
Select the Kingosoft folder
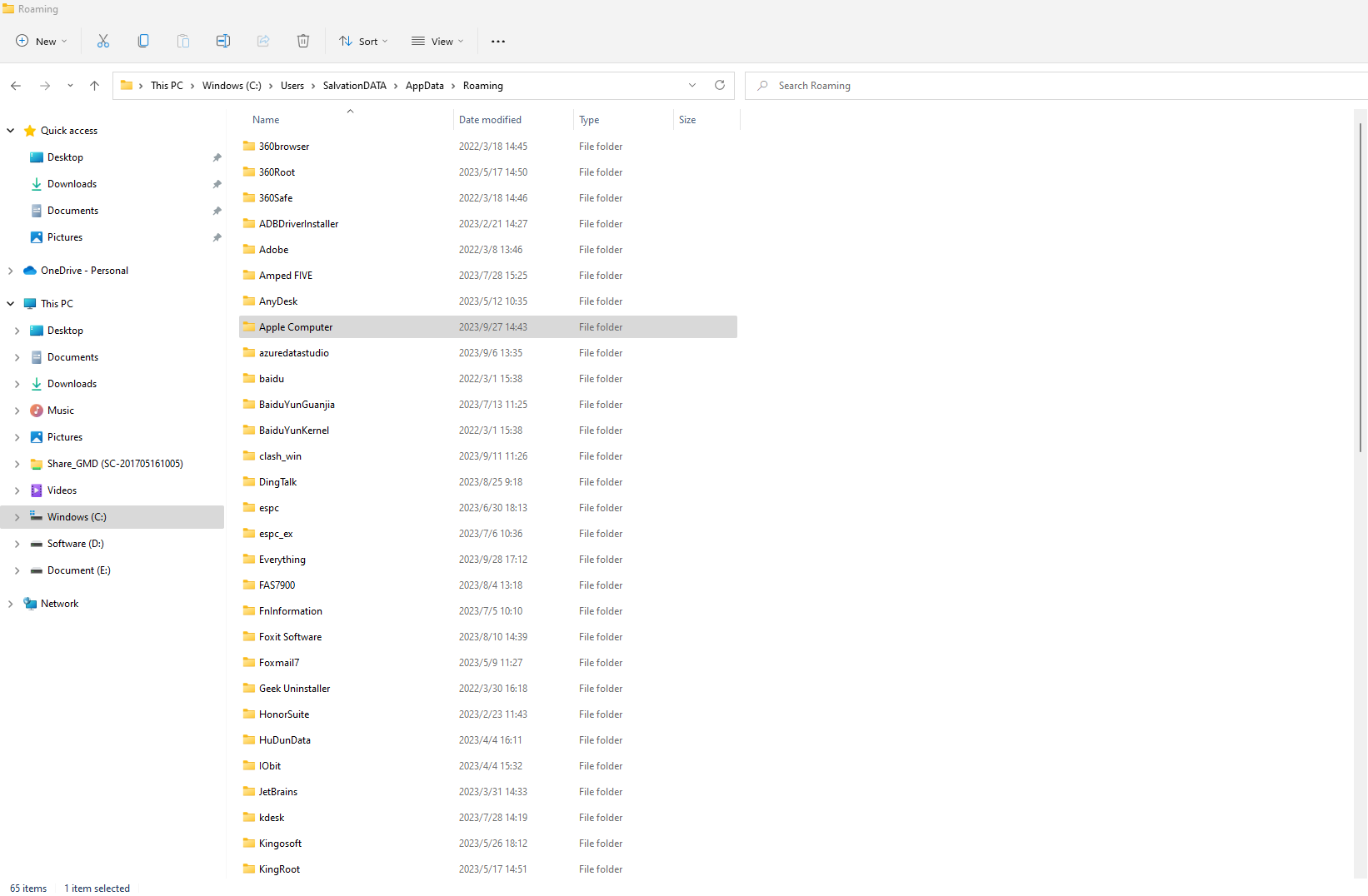coord(488,844)
